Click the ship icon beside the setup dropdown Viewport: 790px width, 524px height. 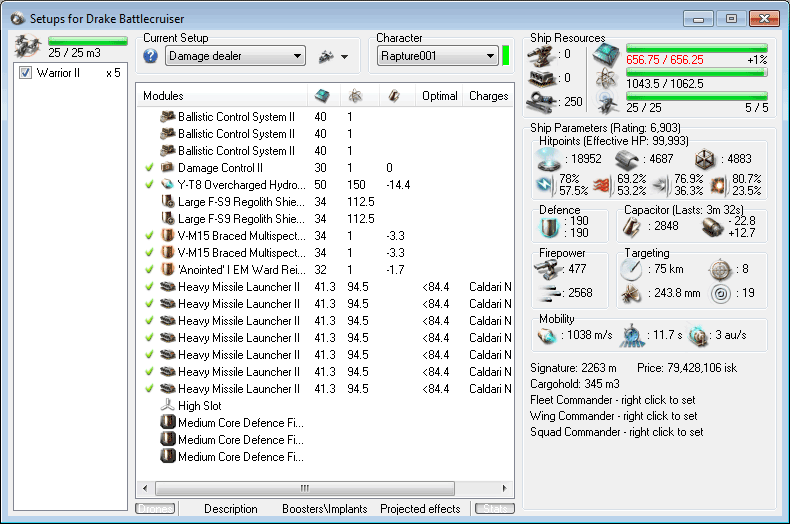(x=326, y=56)
